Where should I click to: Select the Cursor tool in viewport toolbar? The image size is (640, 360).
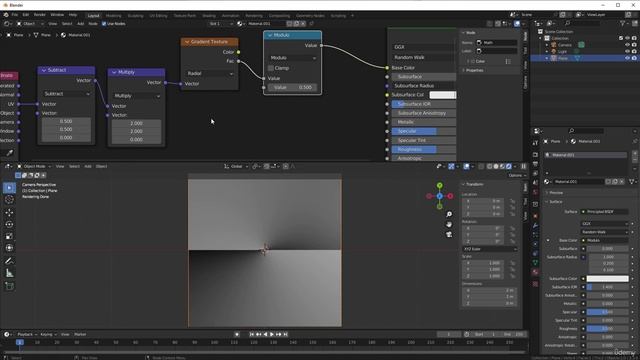pyautogui.click(x=9, y=200)
